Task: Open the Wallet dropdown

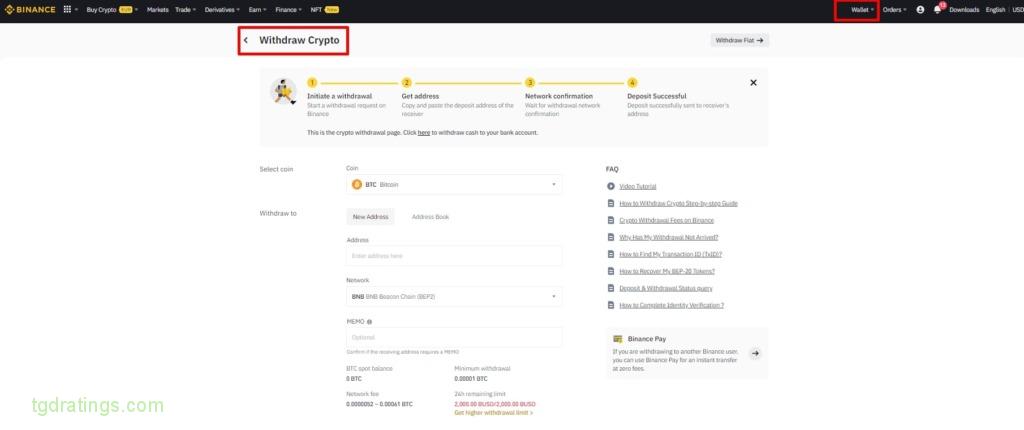Action: click(862, 10)
